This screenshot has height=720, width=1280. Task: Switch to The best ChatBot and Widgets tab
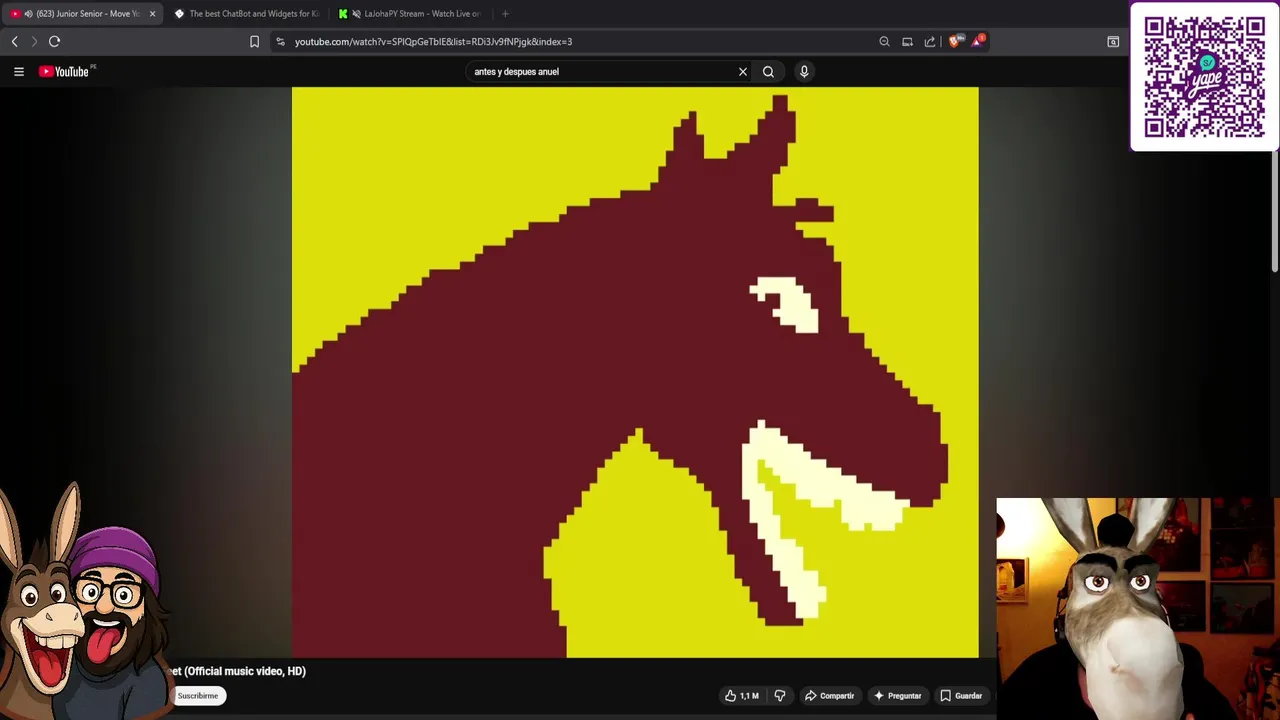point(248,14)
